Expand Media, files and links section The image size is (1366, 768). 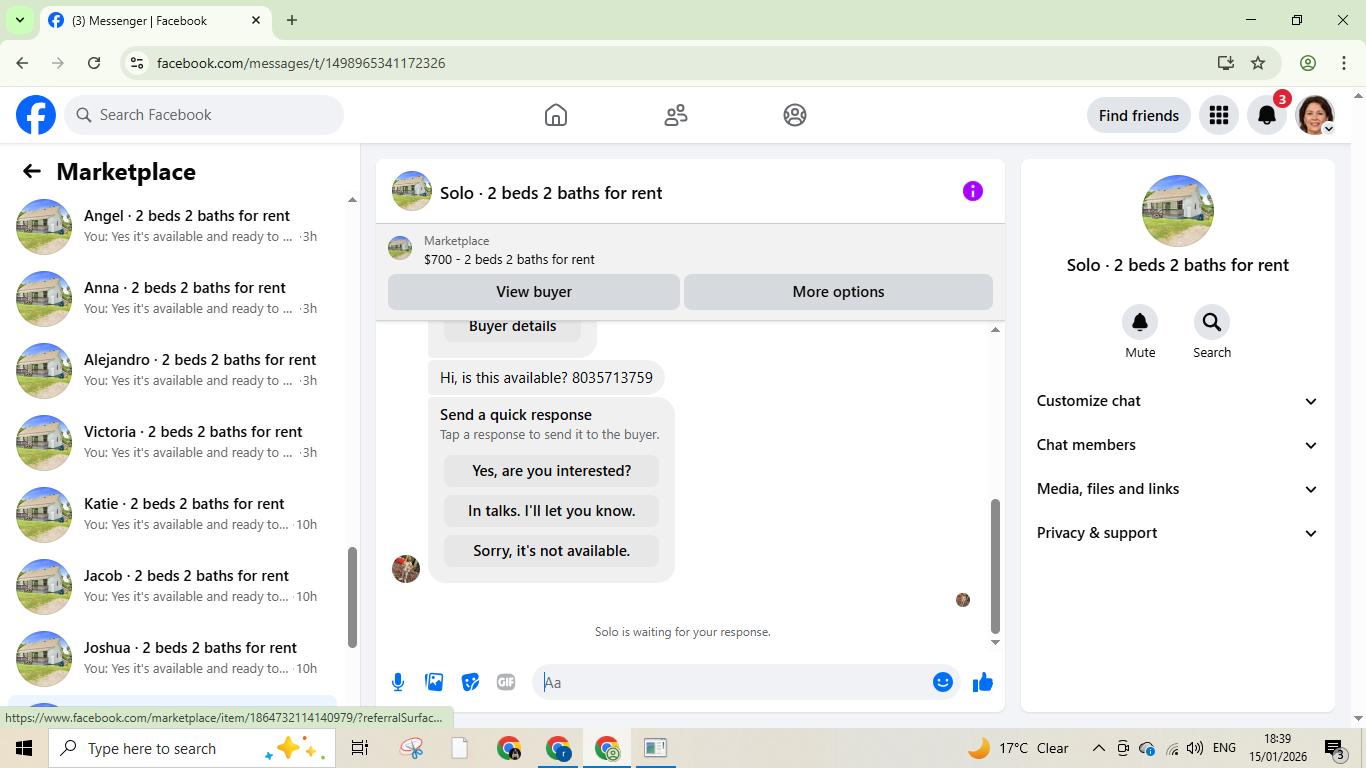[1178, 489]
